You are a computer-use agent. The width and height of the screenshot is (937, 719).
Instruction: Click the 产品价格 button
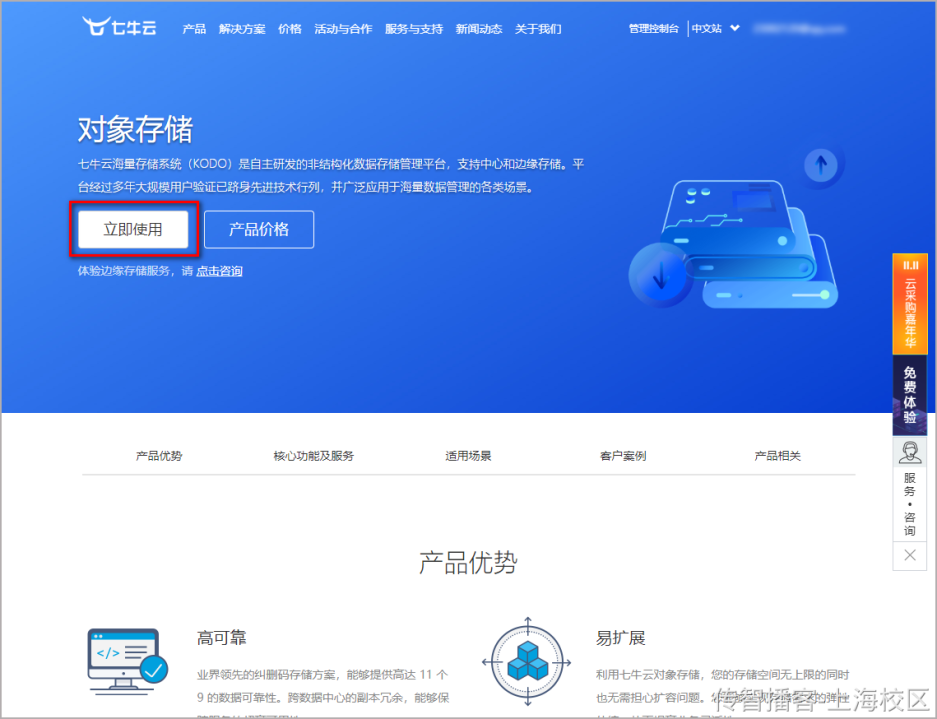[x=259, y=229]
